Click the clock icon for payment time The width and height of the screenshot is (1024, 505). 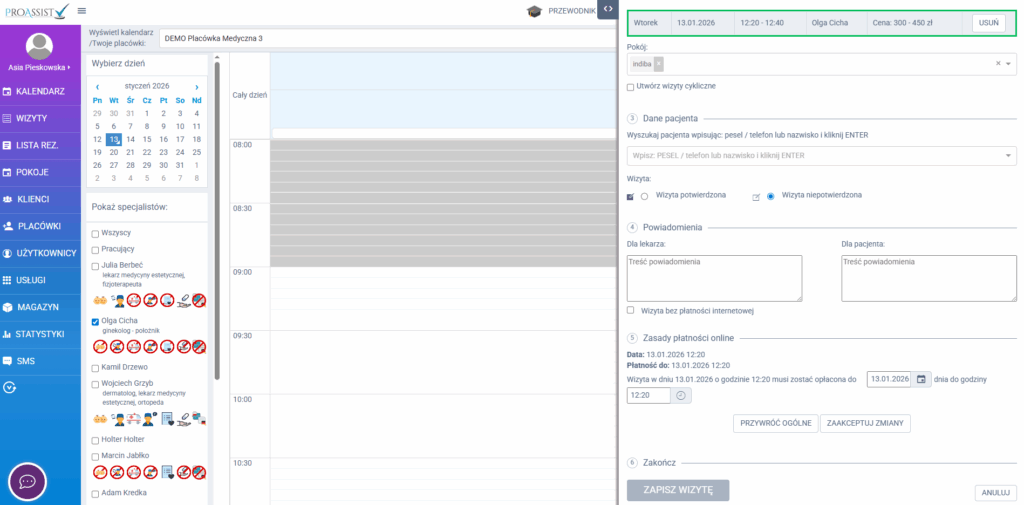click(x=682, y=396)
